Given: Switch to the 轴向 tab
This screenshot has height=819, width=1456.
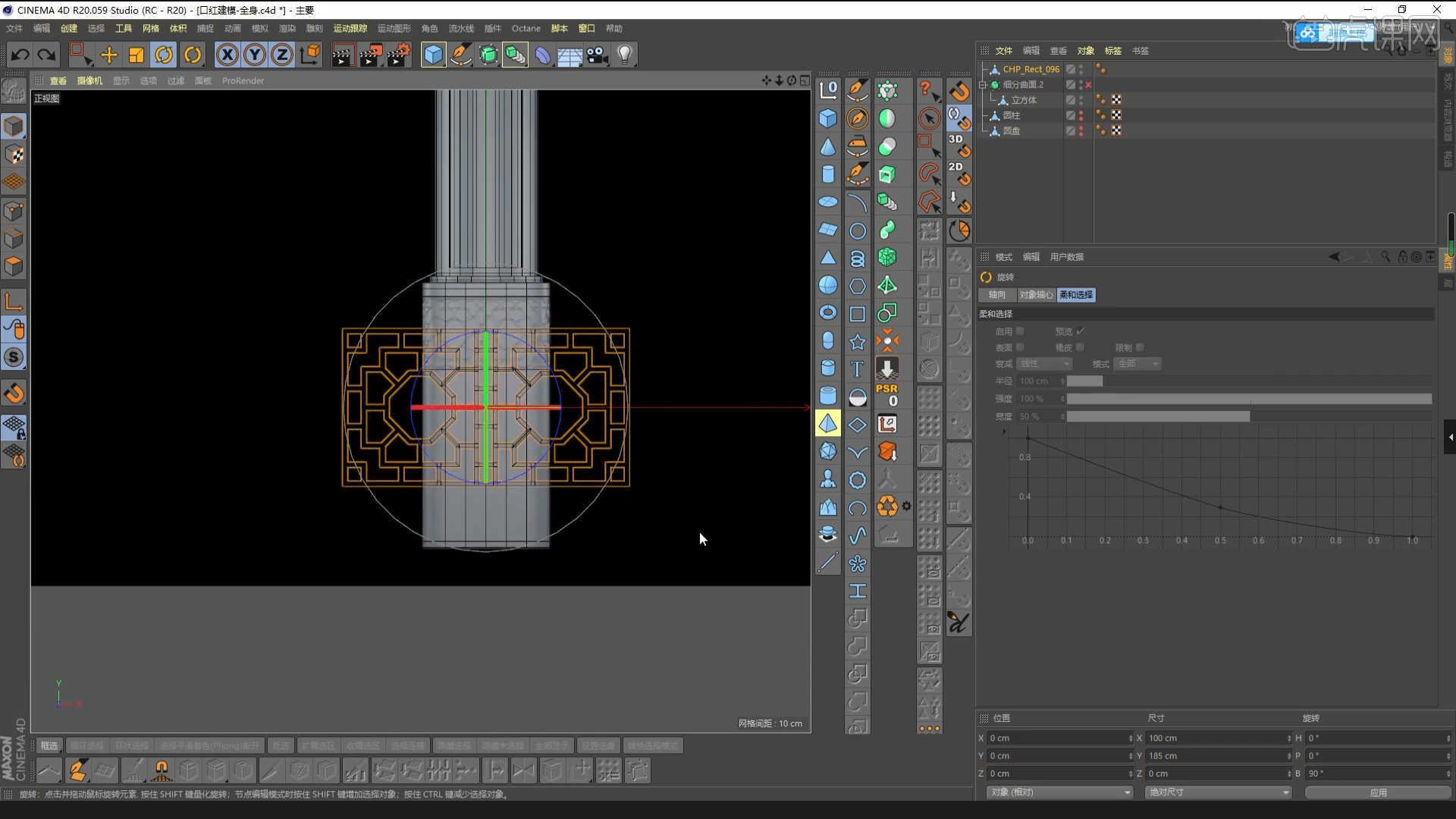Looking at the screenshot, I should [x=997, y=295].
